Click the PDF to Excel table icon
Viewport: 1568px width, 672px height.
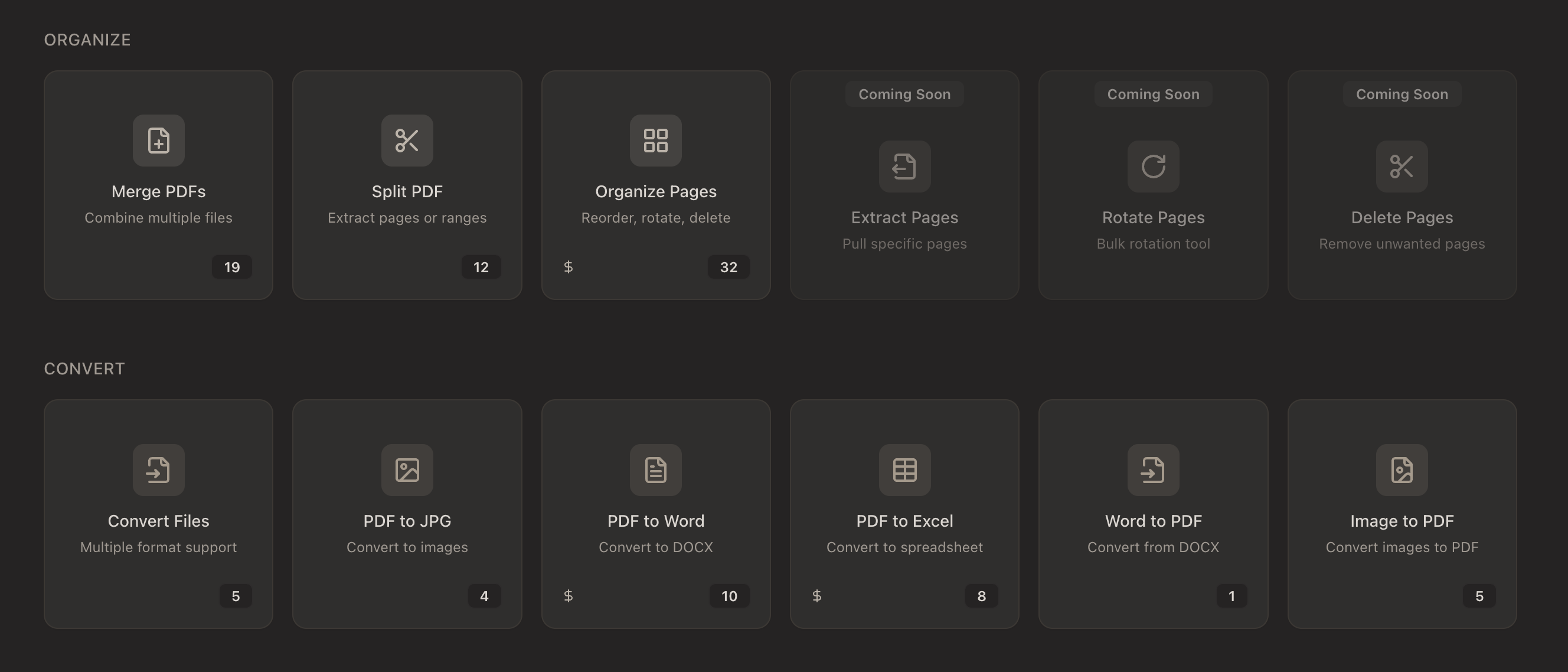(x=904, y=470)
